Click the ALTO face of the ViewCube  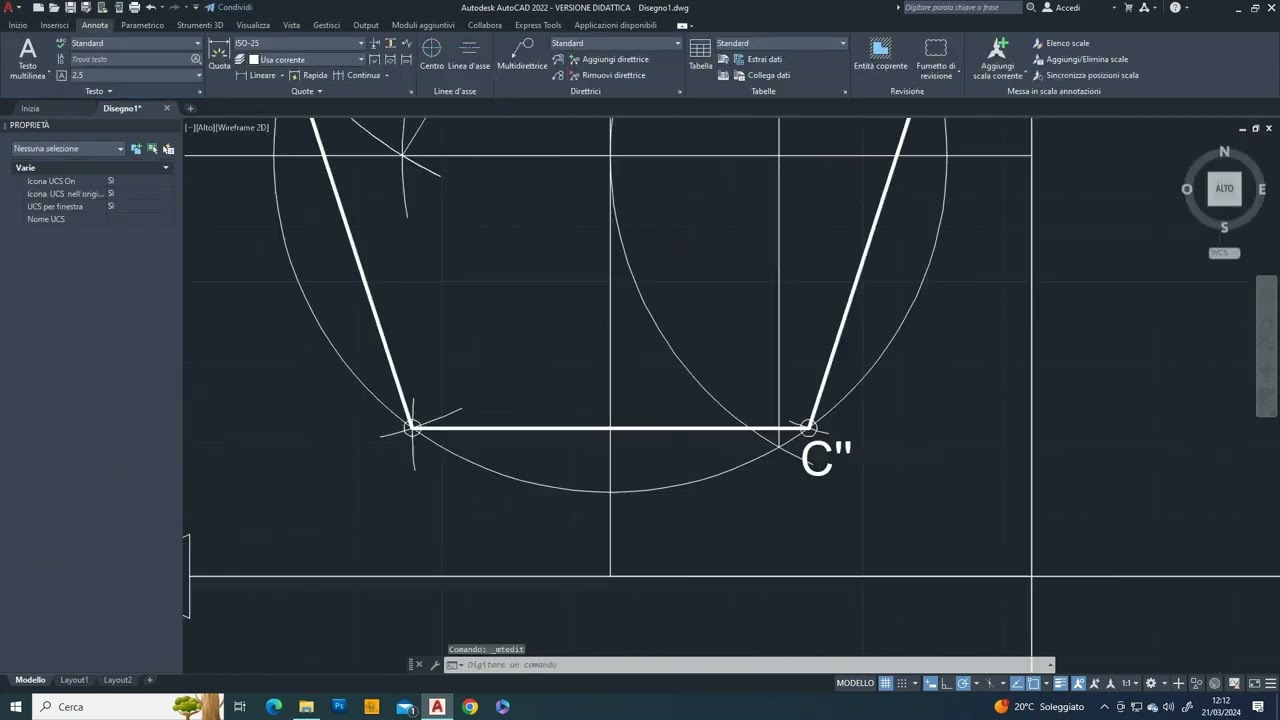pyautogui.click(x=1224, y=188)
